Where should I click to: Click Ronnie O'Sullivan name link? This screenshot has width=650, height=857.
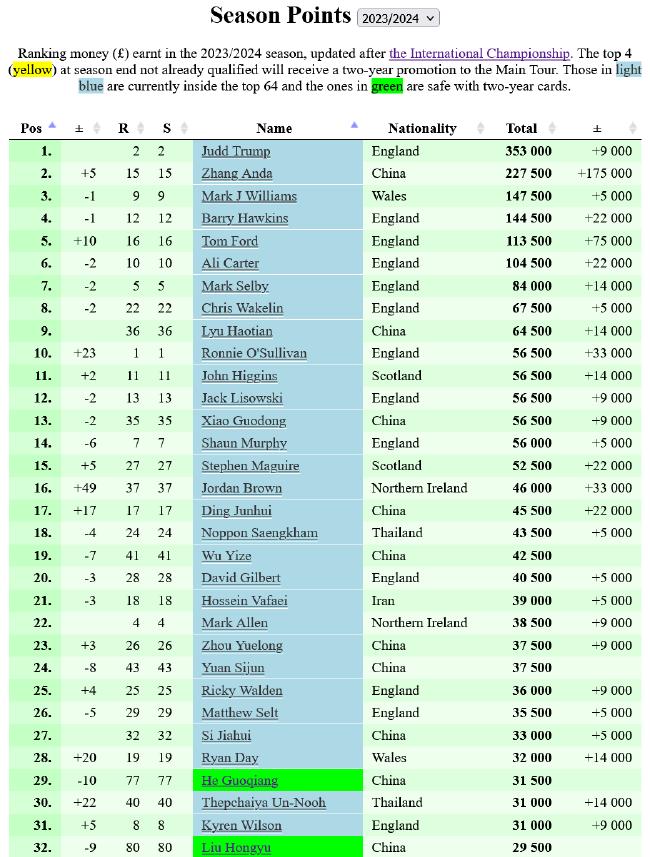pyautogui.click(x=254, y=354)
